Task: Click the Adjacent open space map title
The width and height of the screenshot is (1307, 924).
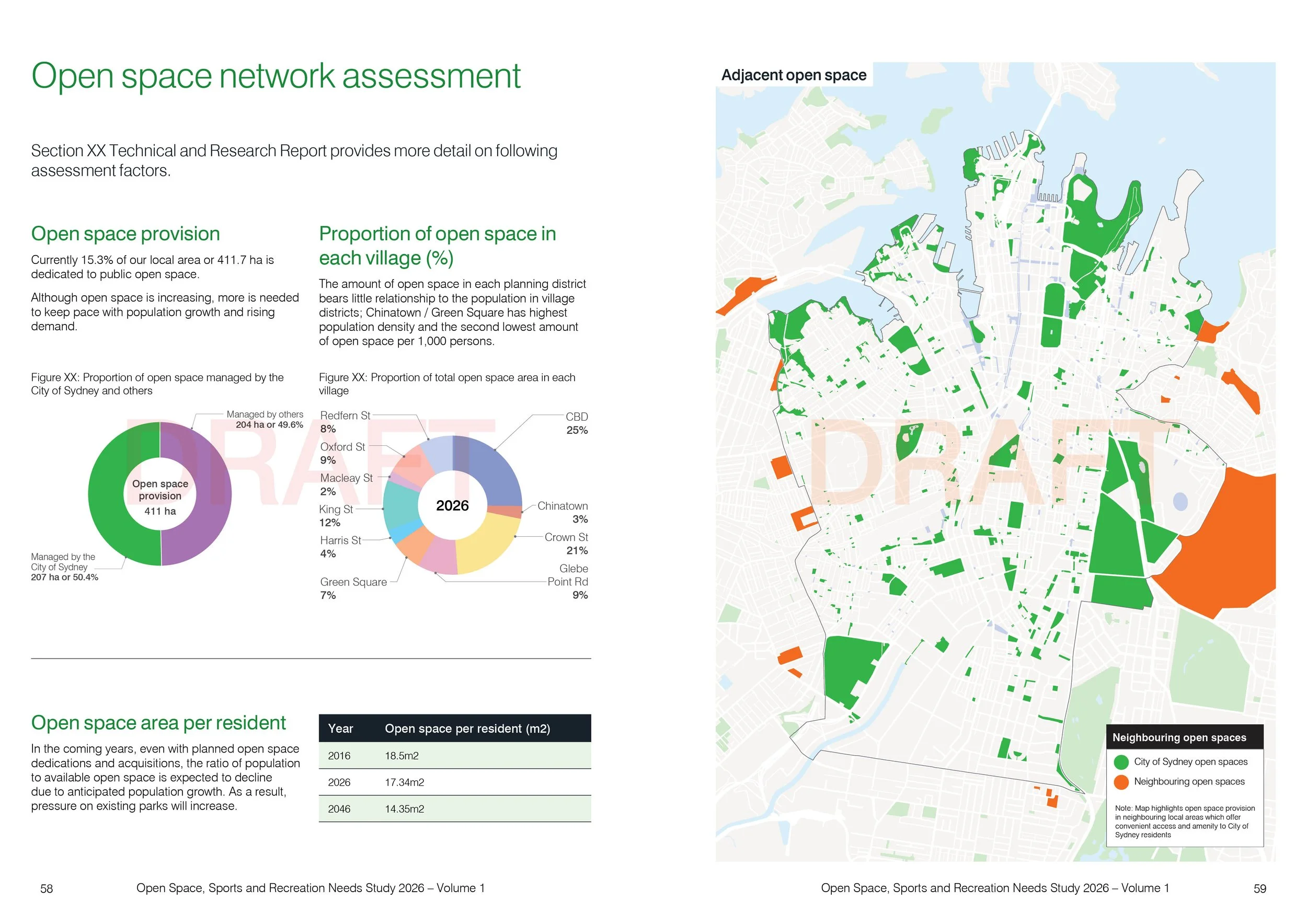Action: 794,75
